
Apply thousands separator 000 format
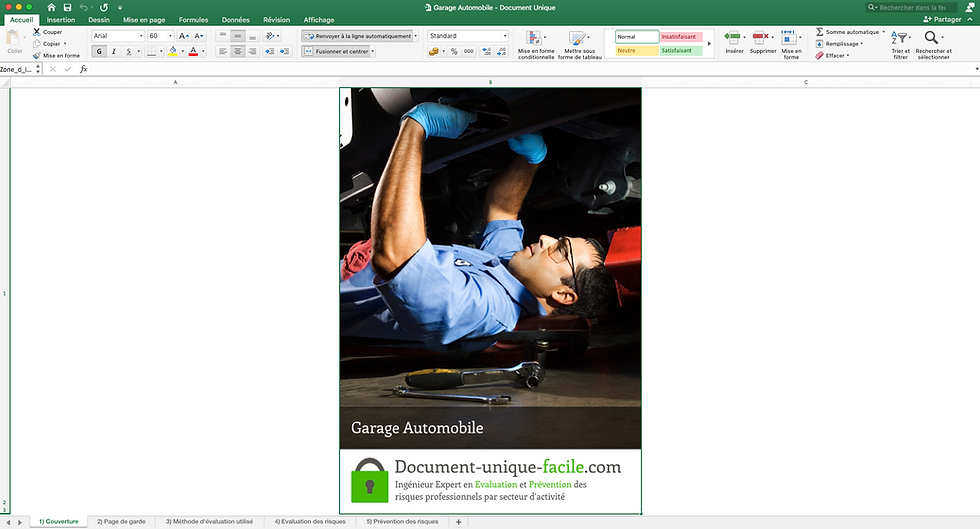(469, 51)
